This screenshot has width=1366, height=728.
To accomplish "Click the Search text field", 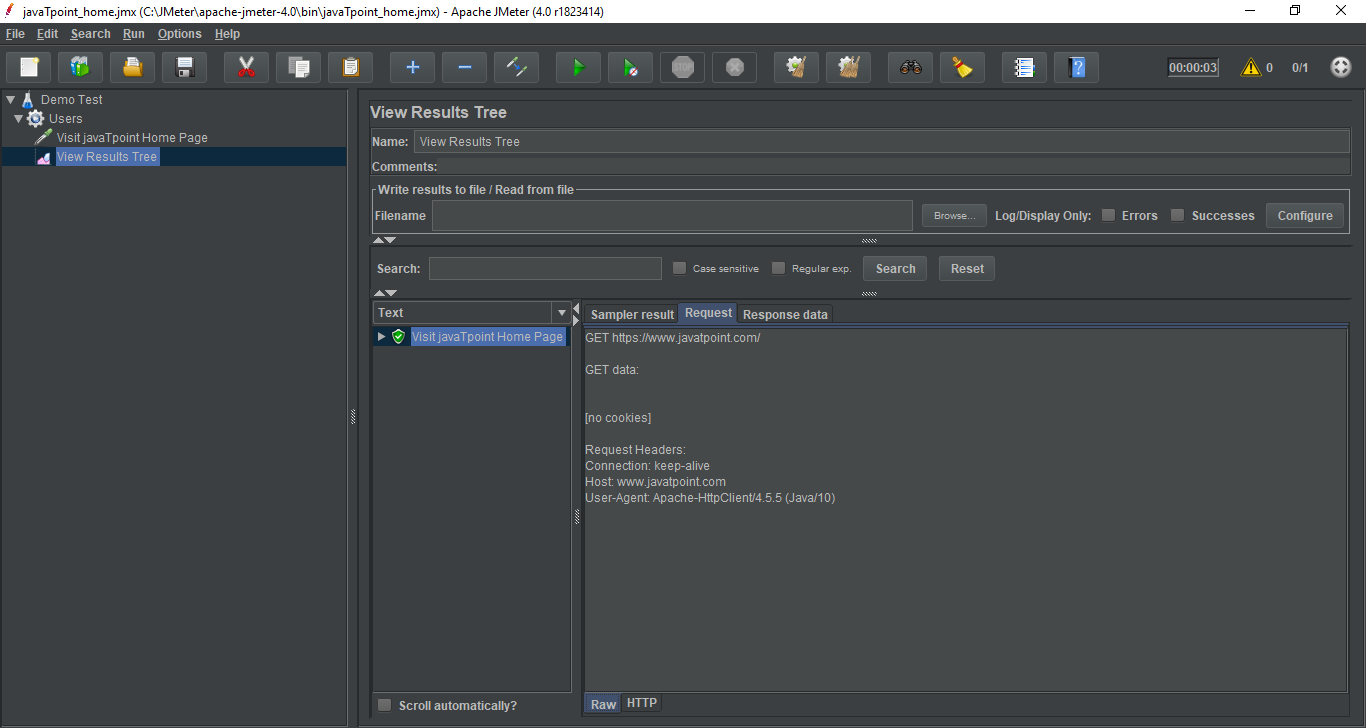I will (x=545, y=268).
